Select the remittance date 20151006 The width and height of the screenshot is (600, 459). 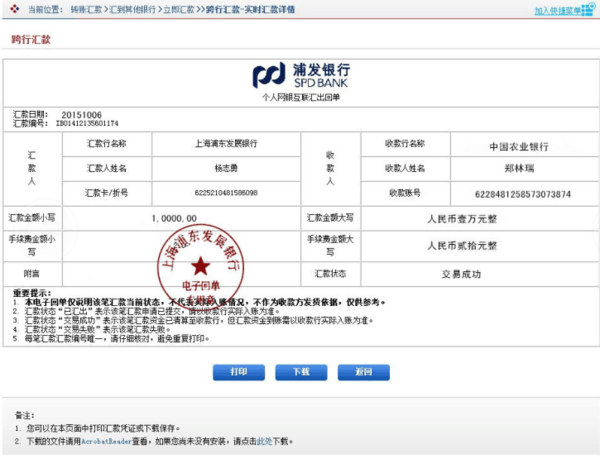click(x=82, y=115)
